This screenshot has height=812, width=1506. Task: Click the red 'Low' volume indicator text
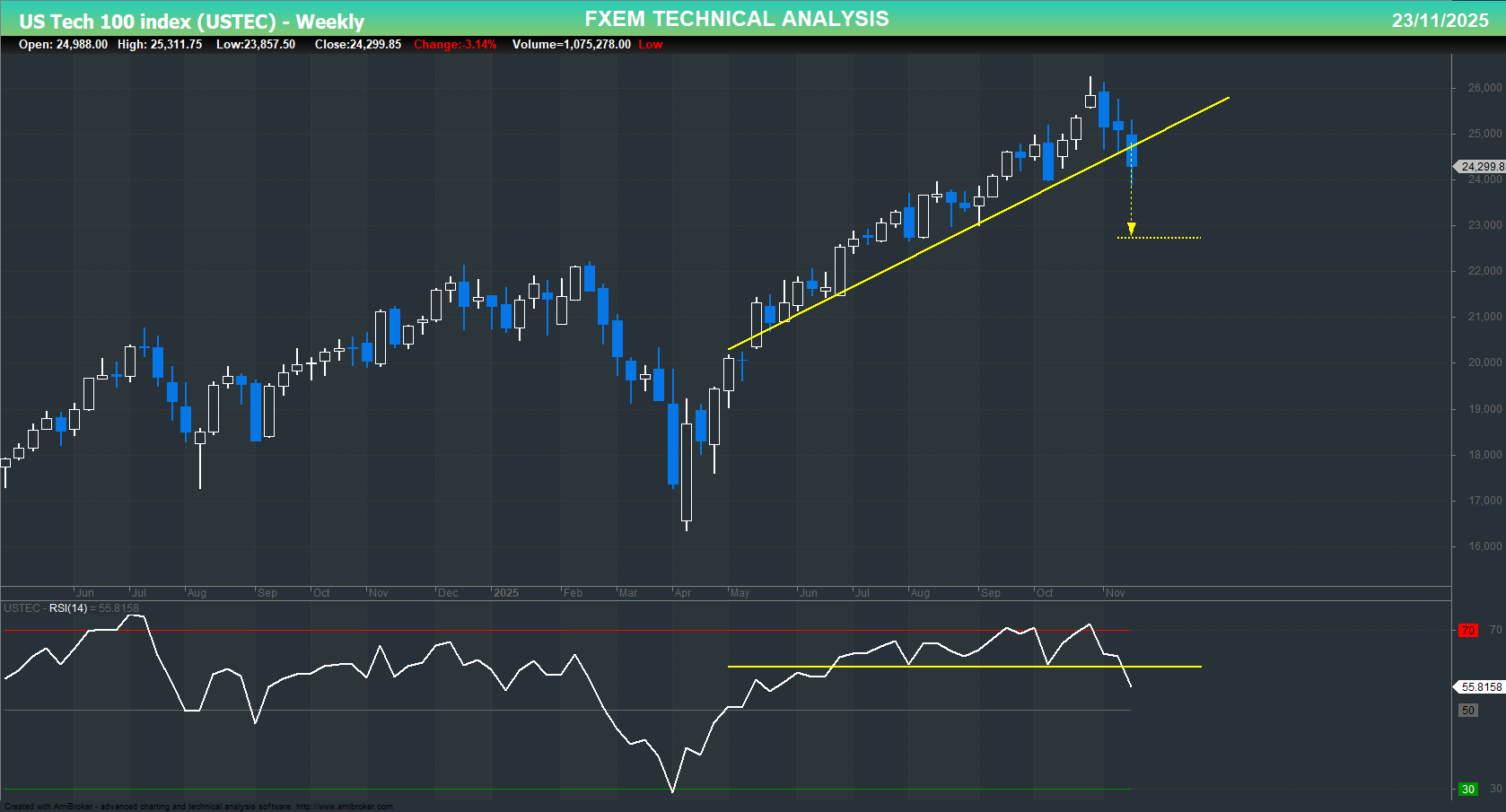650,44
